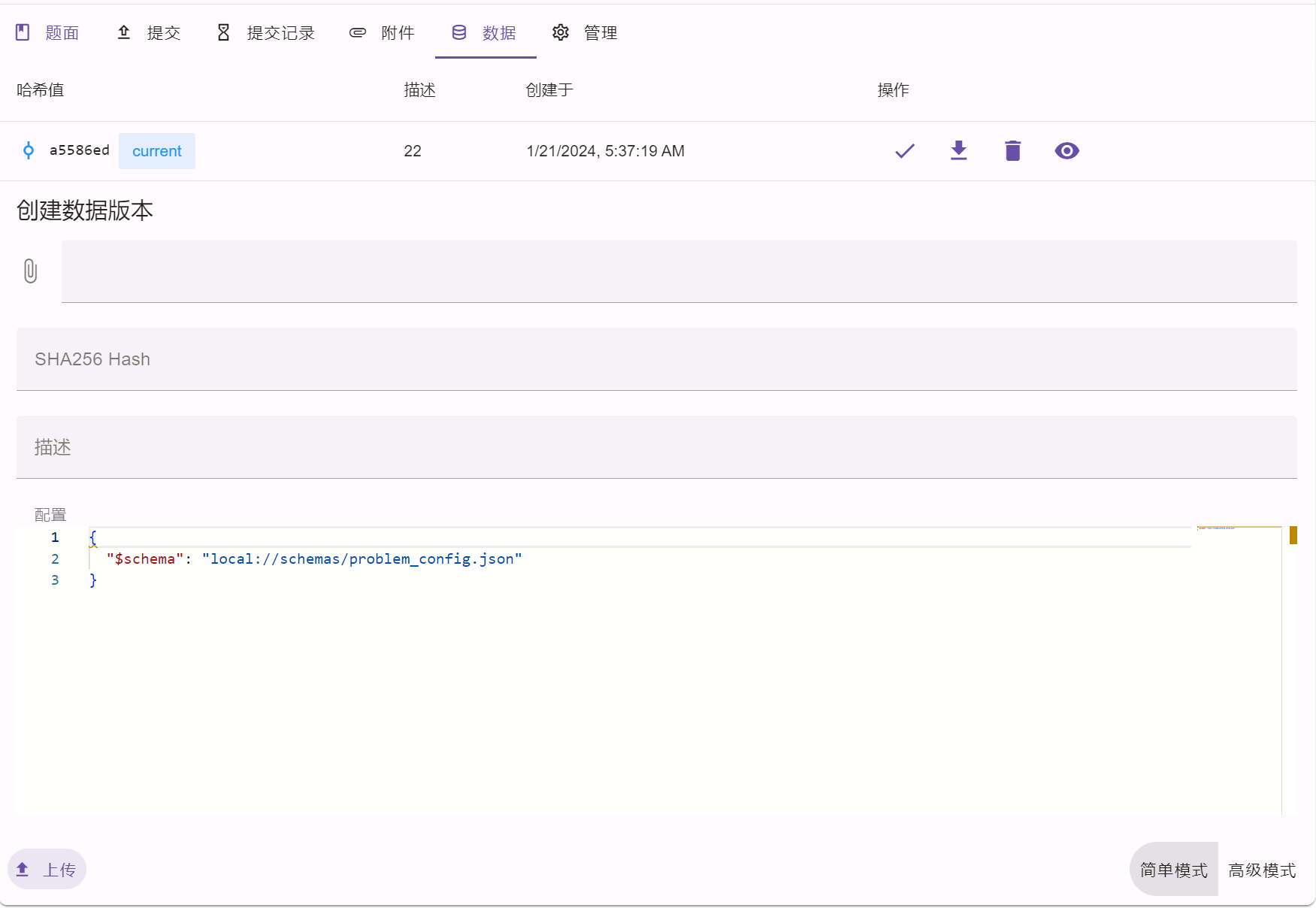1316x908 pixels.
Task: Switch to 高级模式
Action: [1263, 870]
